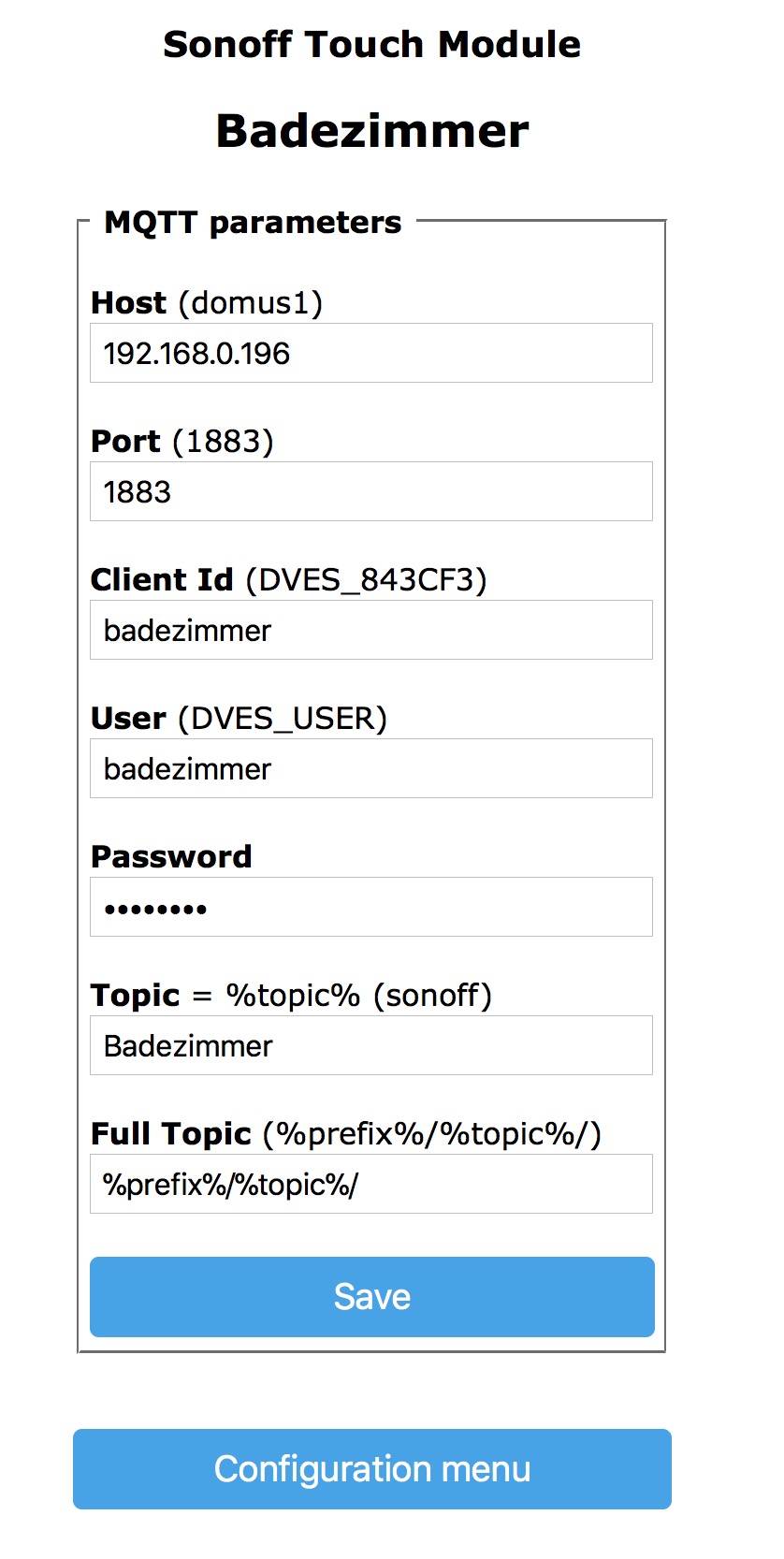784x1559 pixels.
Task: Click the MQTT parameters legend title
Action: click(253, 223)
